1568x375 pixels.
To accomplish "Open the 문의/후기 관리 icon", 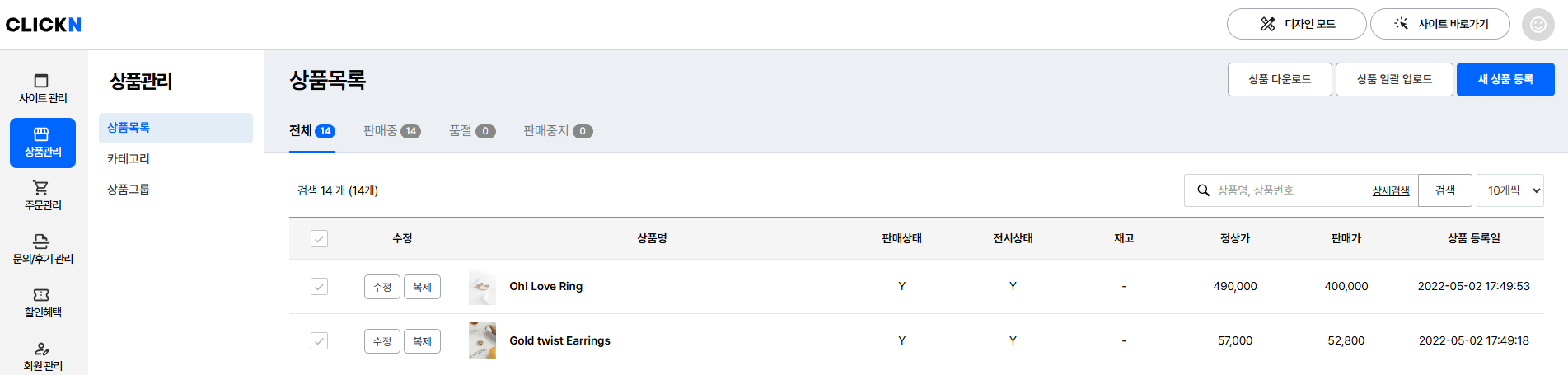I will tap(41, 241).
